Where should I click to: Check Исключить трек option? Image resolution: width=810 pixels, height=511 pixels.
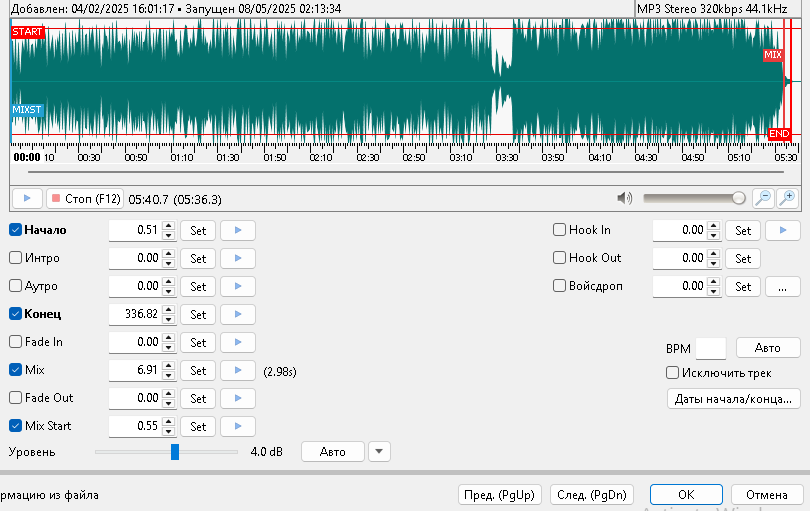pyautogui.click(x=672, y=373)
